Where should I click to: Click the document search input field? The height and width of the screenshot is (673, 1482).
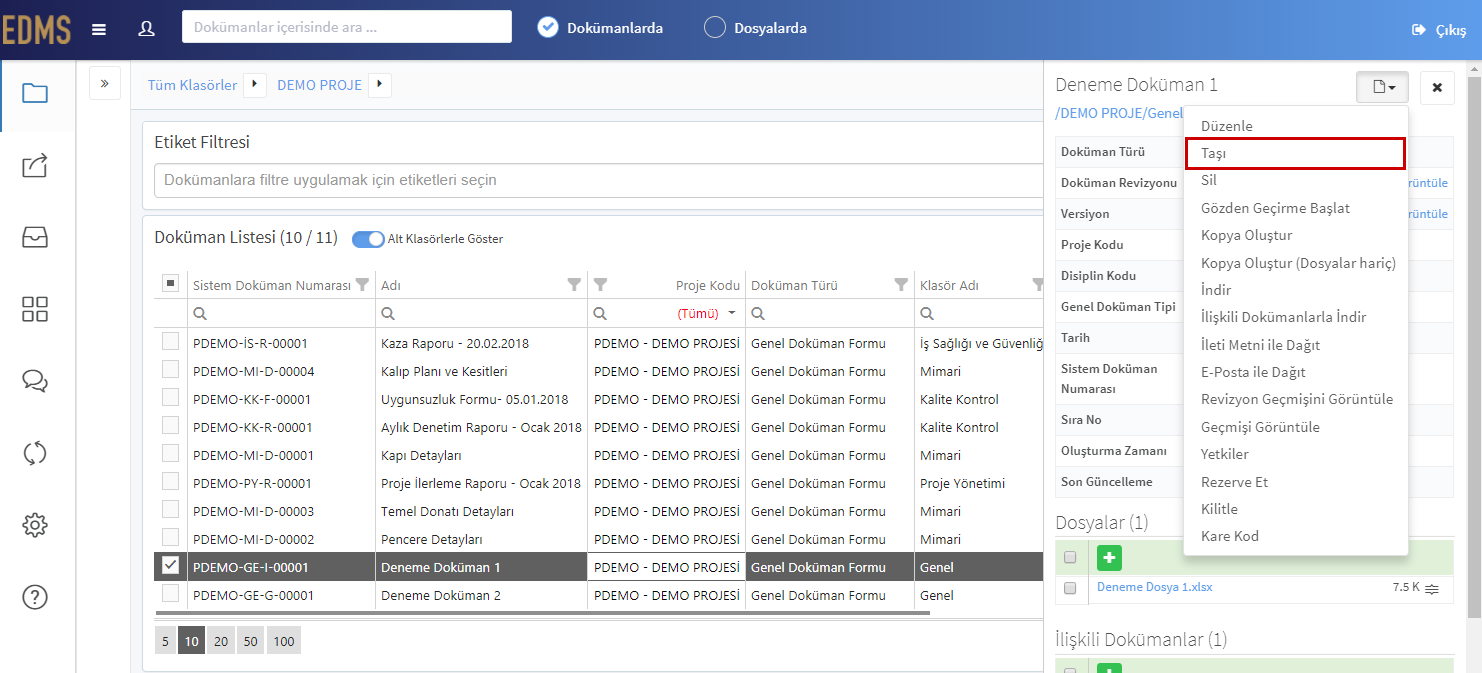347,27
